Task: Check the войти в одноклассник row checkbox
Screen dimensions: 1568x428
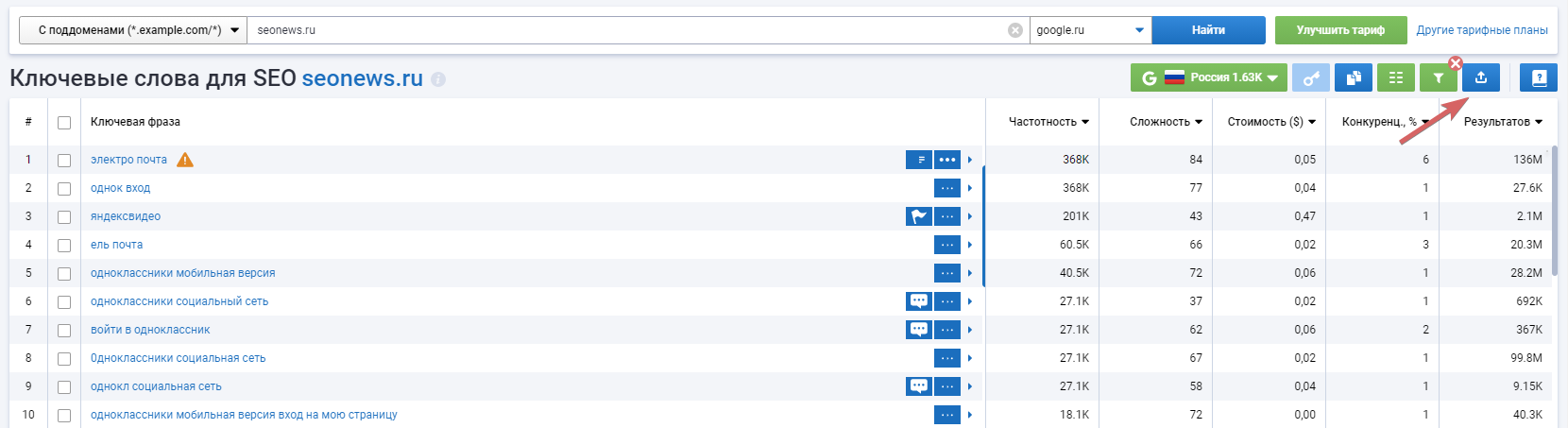Action: [x=64, y=331]
